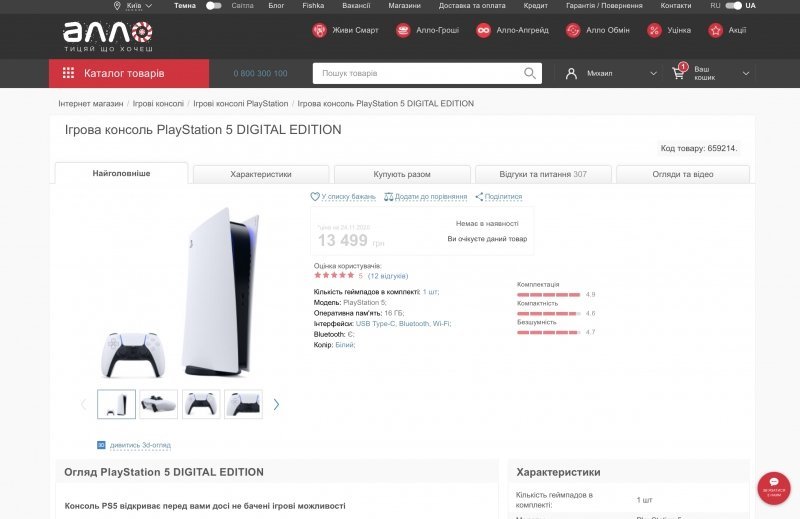The width and height of the screenshot is (800, 519).
Task: Click the search magnifier icon
Action: (530, 73)
